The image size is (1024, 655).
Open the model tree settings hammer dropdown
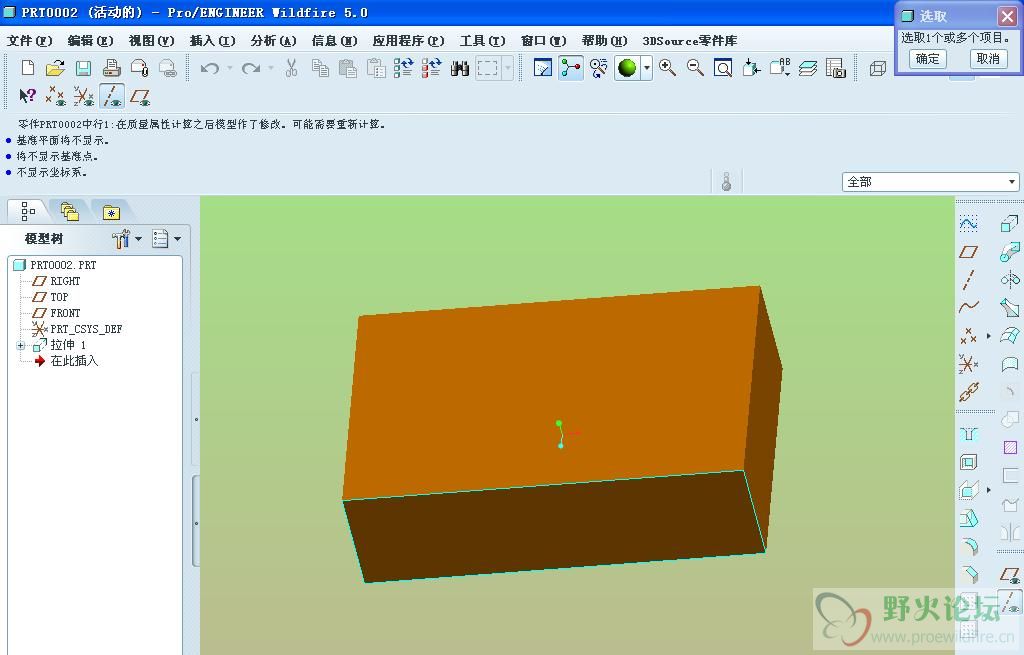click(x=127, y=239)
